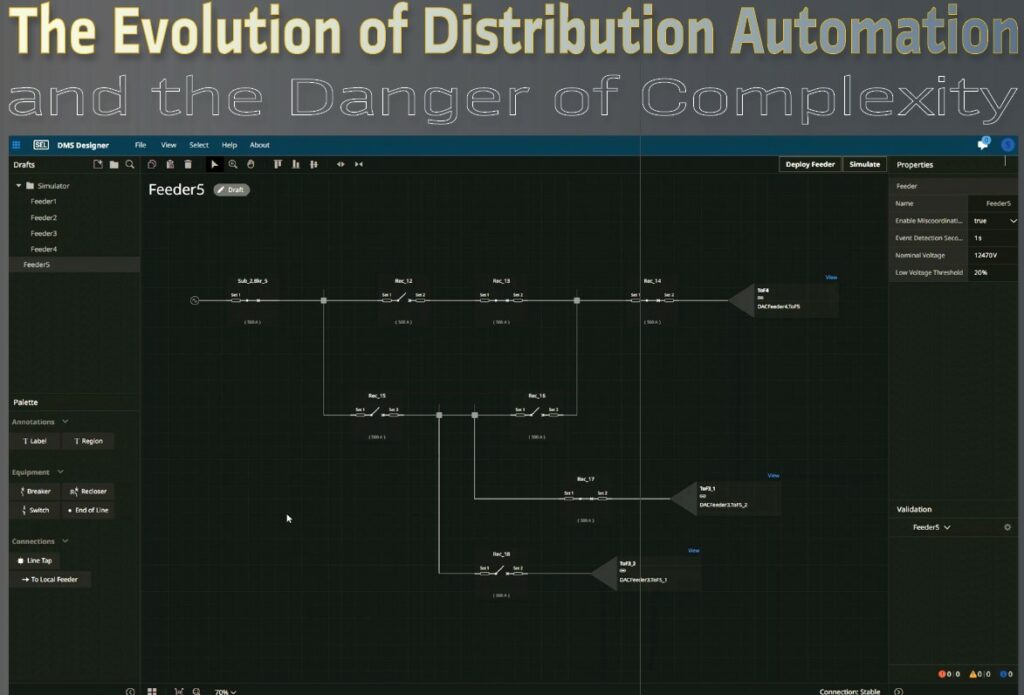The width and height of the screenshot is (1024, 695).
Task: Toggle the Rec_15 recloser switch on diagram
Action: (x=376, y=413)
